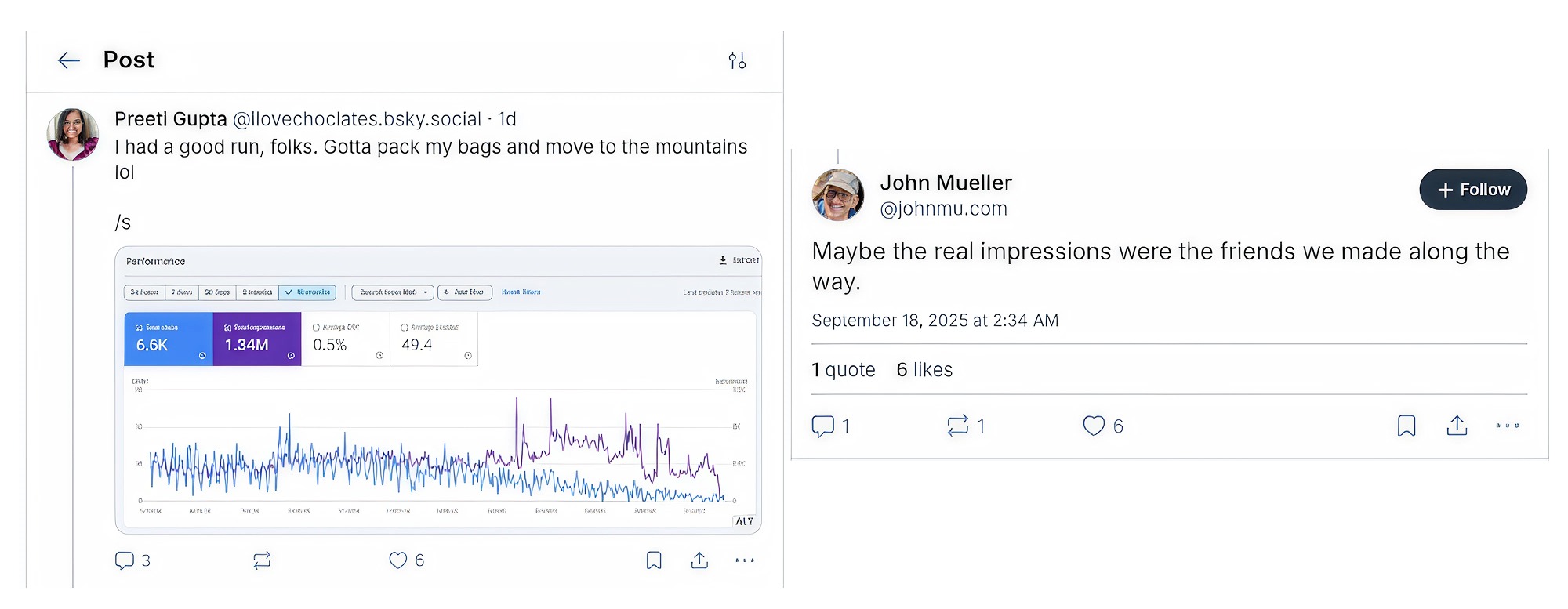Open more options on John Mueller's post
The image size is (1568, 609).
pos(1507,426)
